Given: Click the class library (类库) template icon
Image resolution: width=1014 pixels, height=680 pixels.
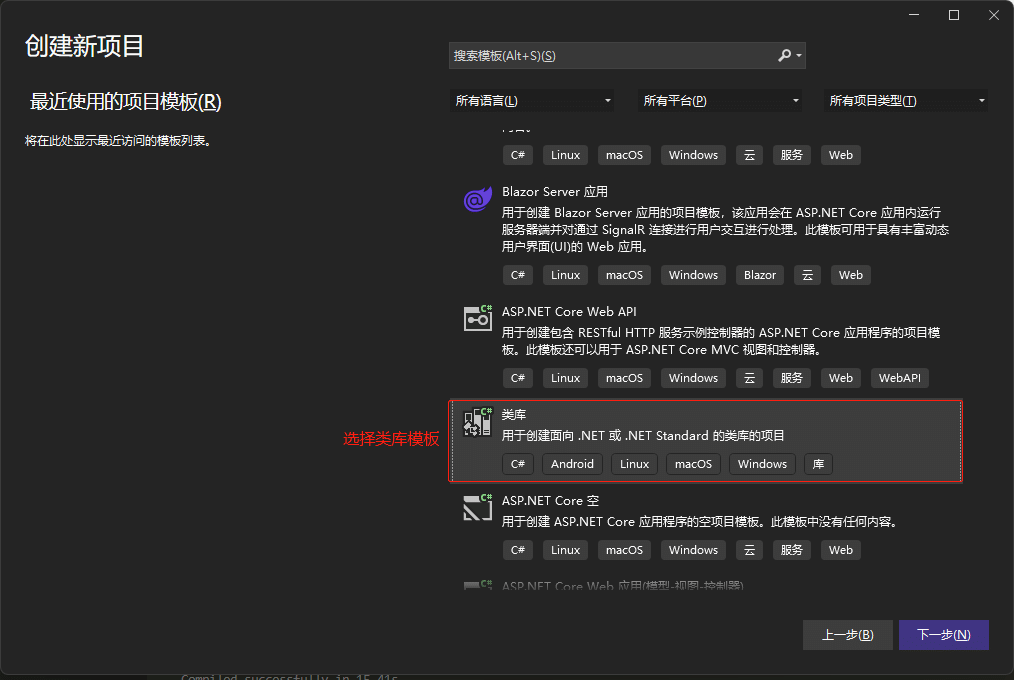Looking at the screenshot, I should coord(478,421).
